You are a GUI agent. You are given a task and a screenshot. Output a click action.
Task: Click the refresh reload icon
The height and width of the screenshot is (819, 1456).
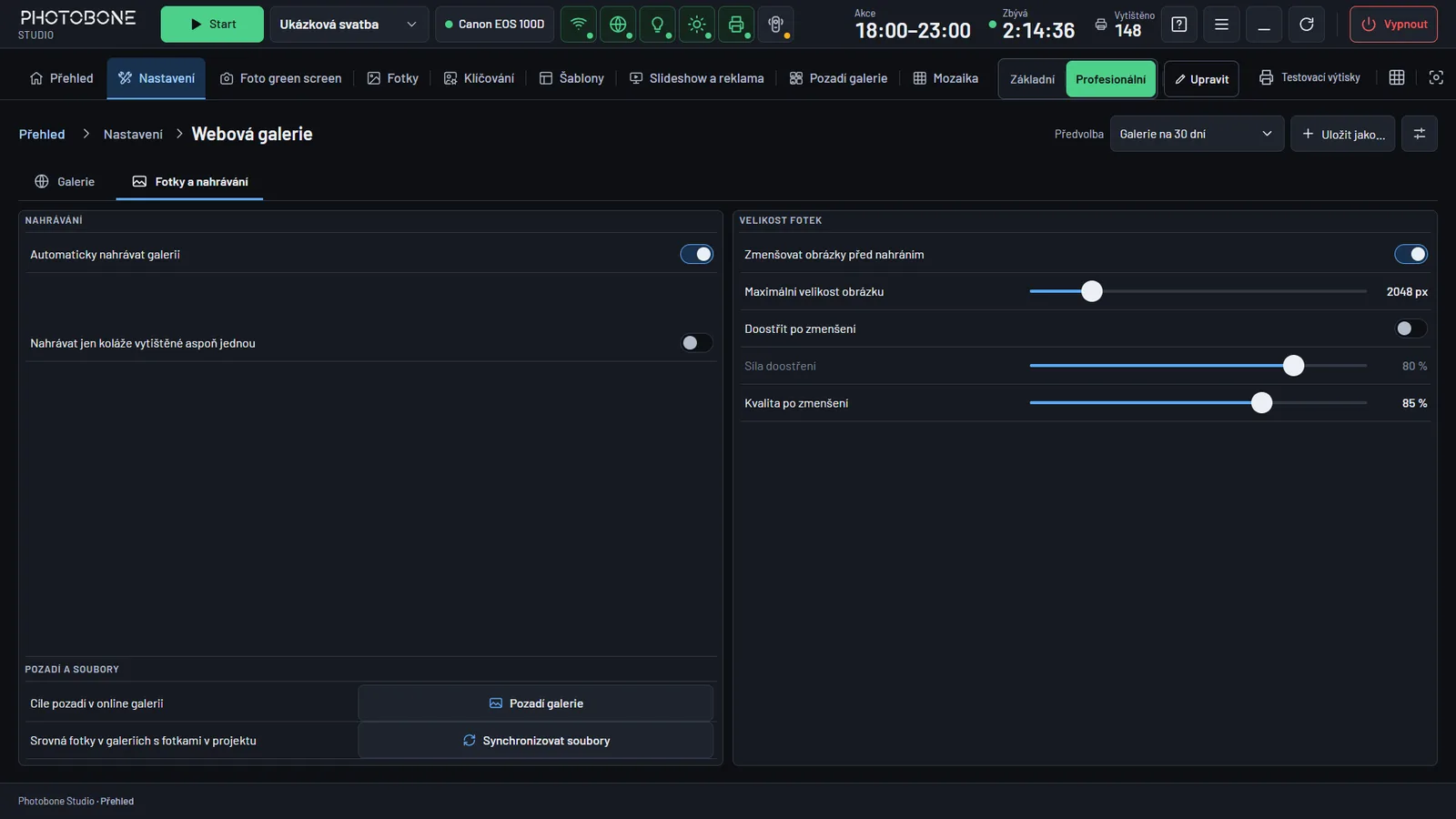click(1307, 25)
